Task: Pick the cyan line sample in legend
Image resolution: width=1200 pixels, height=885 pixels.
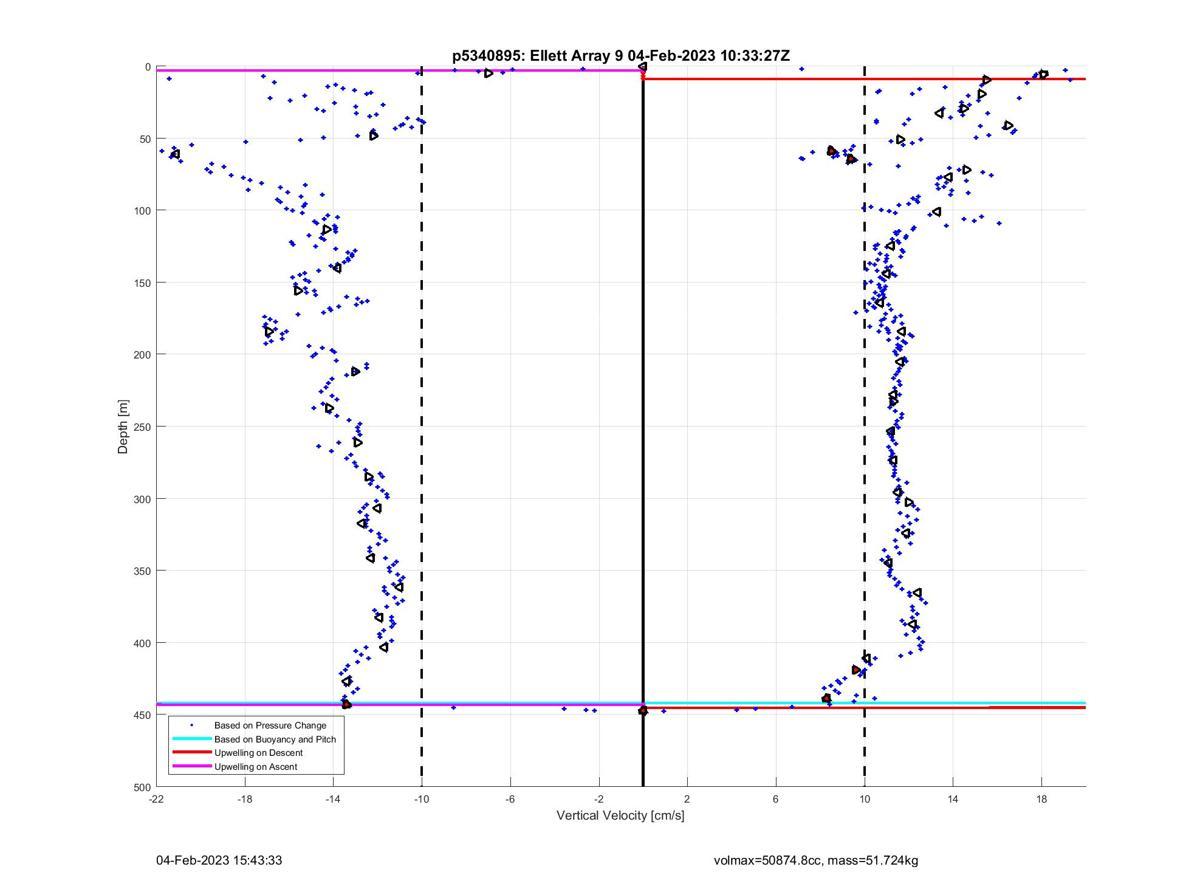Action: point(191,739)
